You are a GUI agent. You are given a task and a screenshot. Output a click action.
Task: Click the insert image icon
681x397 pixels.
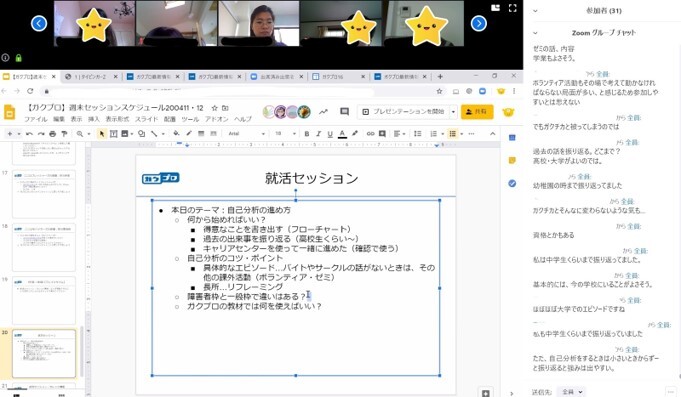[125, 134]
